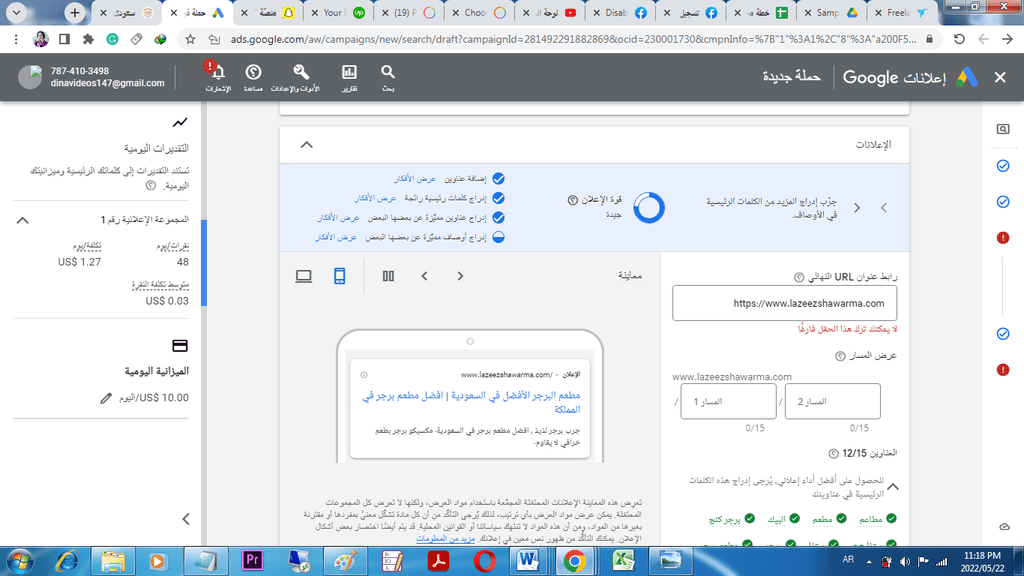Screen dimensions: 1024x576
Task: Switch to the 'Freela' browser tab
Action: (901, 12)
